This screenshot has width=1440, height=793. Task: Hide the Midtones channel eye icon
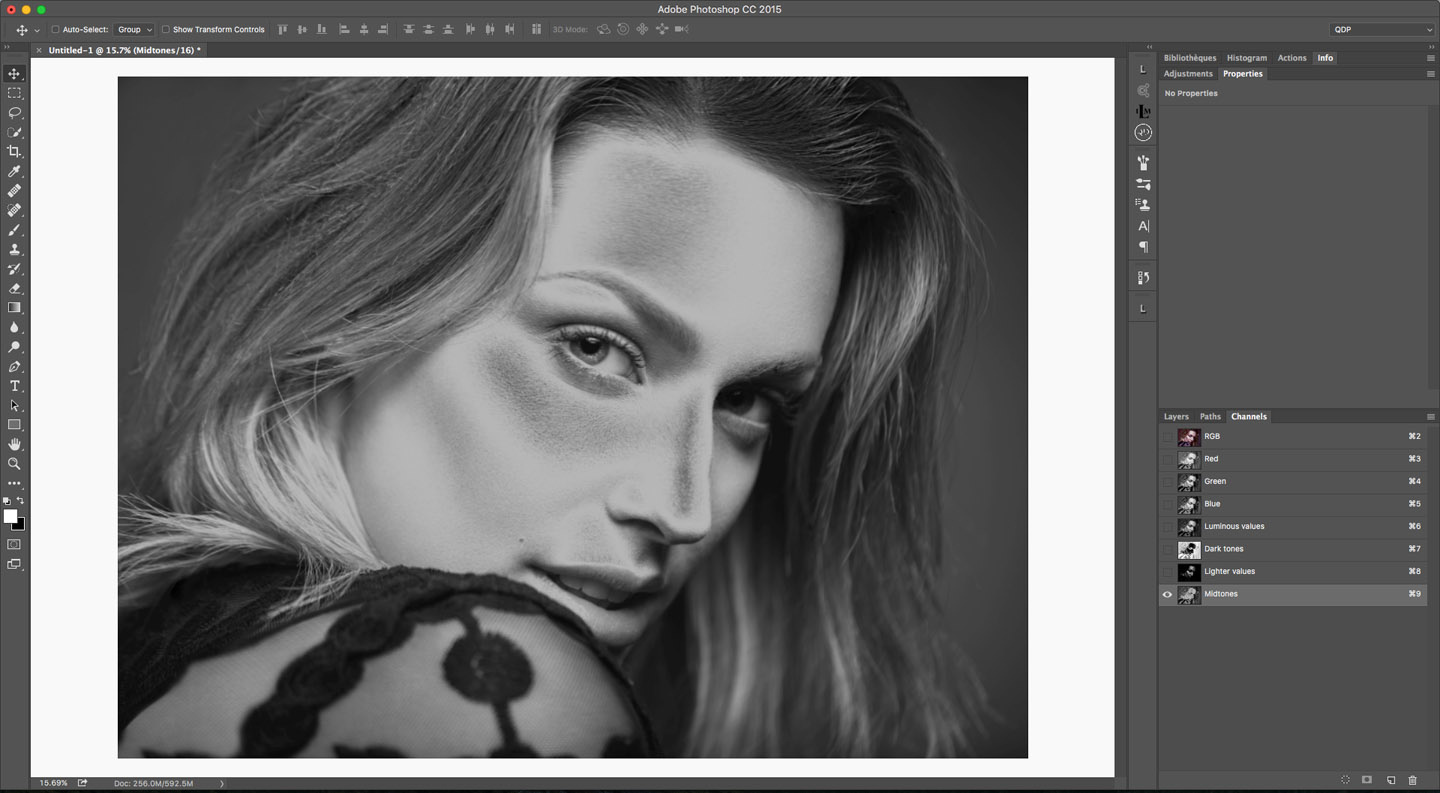coord(1167,594)
